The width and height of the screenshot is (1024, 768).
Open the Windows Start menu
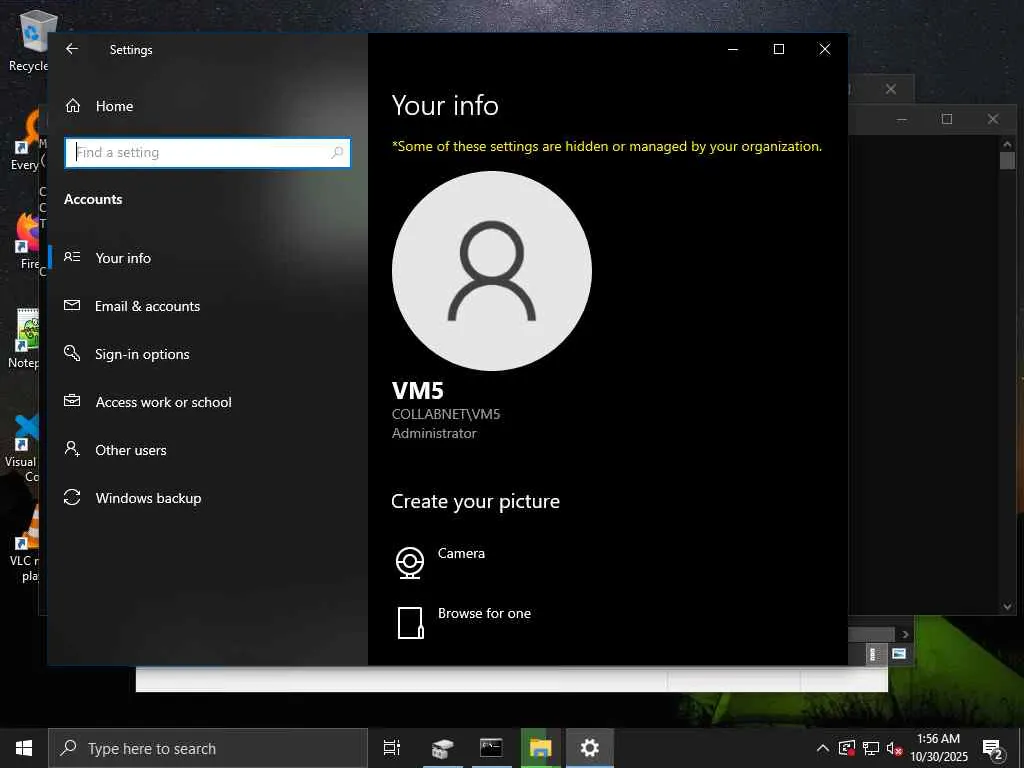24,748
